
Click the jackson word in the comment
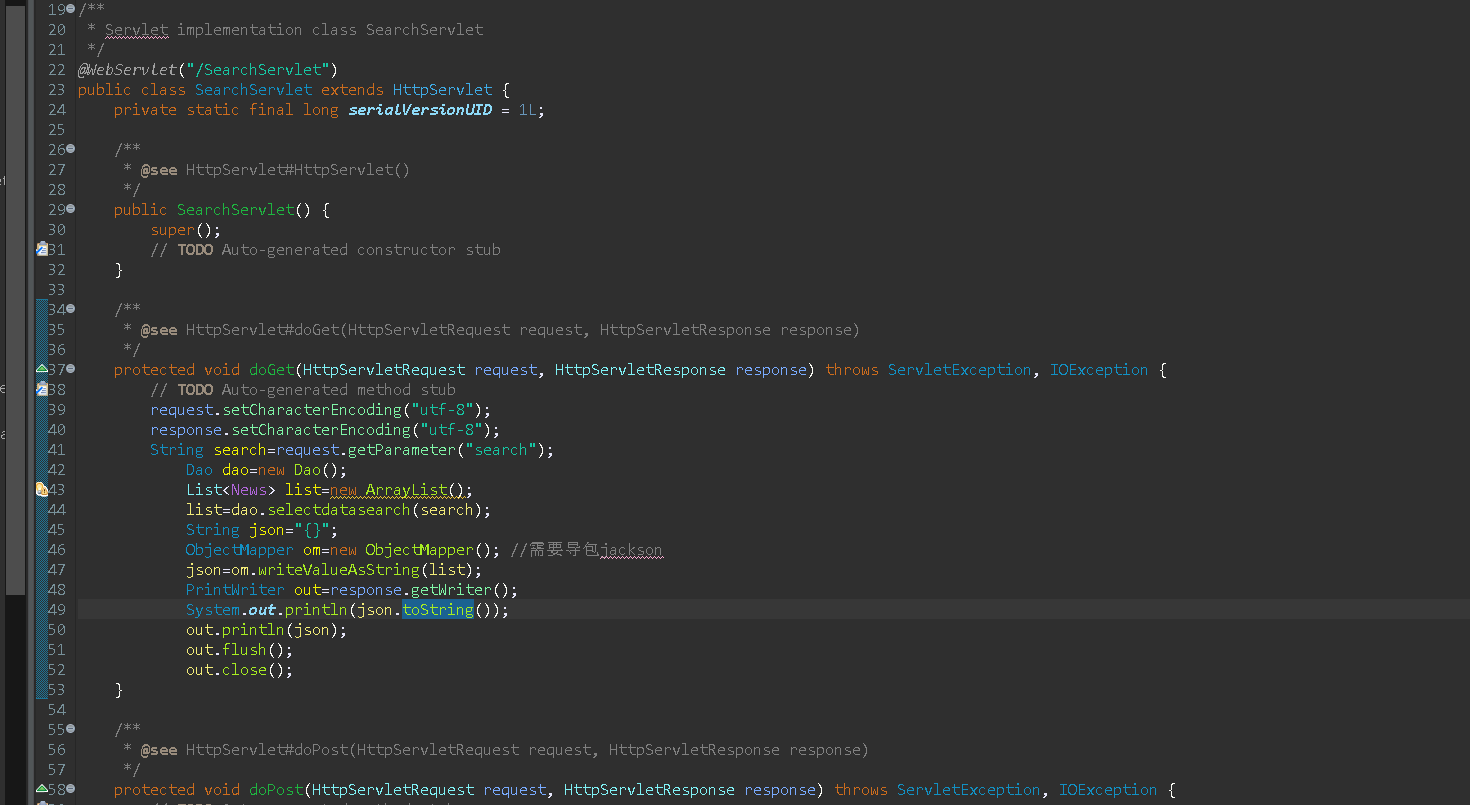631,550
